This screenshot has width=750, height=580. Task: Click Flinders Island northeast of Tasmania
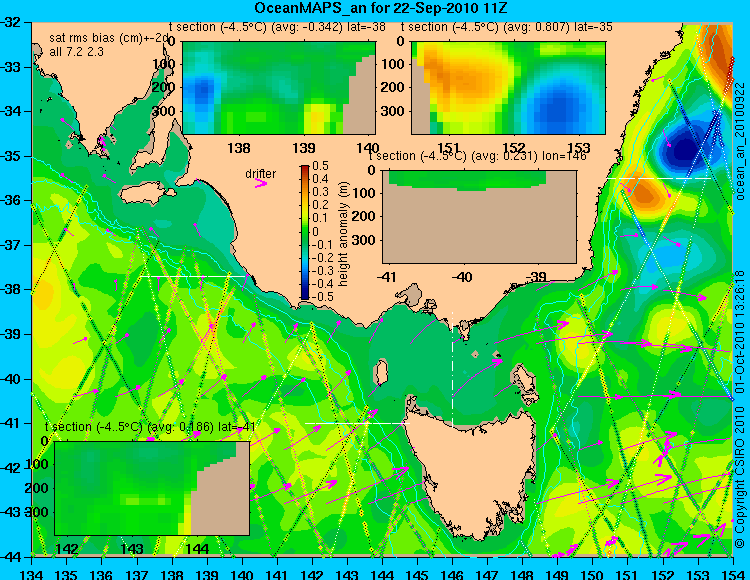click(525, 380)
